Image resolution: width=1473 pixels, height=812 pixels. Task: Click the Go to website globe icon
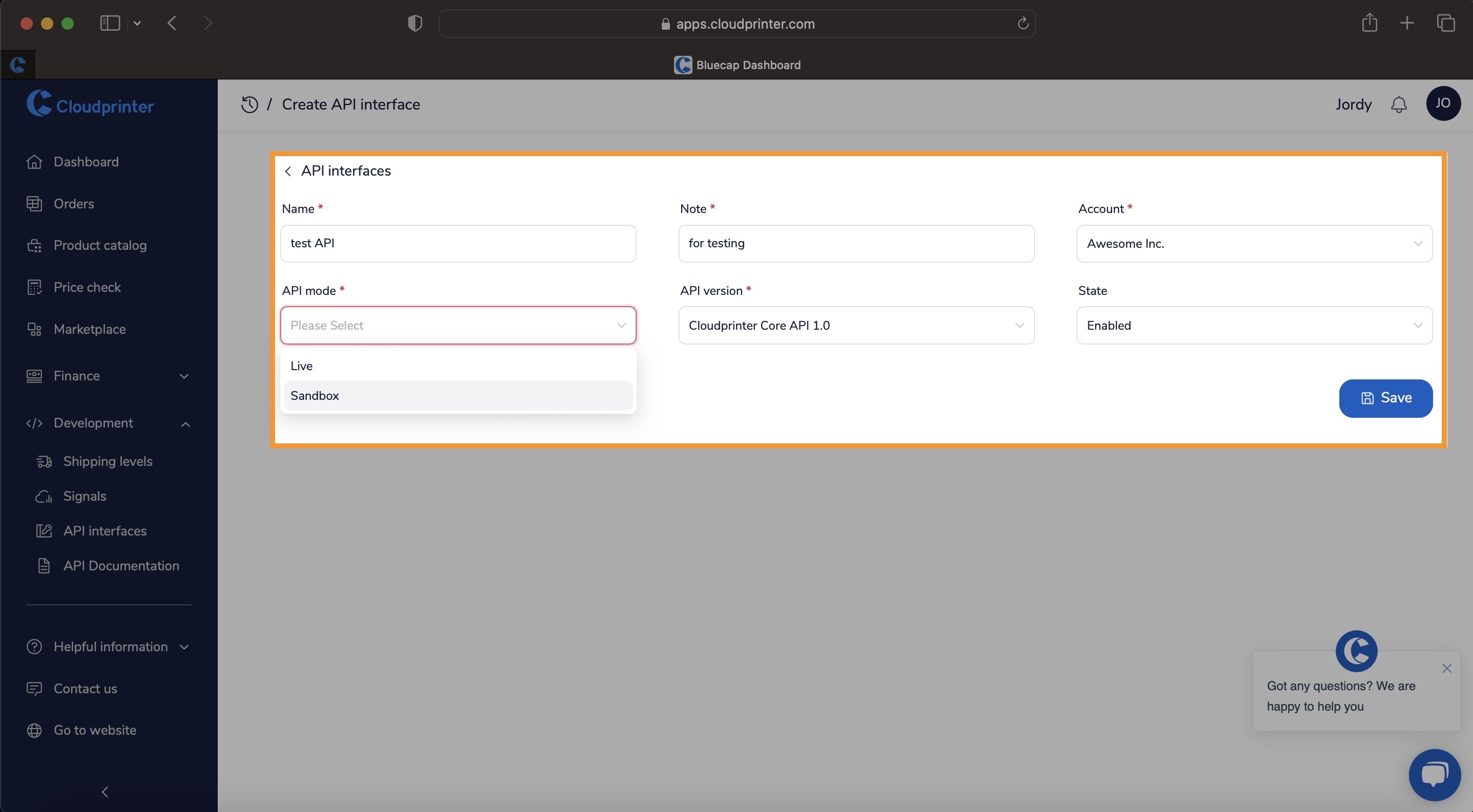pyautogui.click(x=34, y=730)
